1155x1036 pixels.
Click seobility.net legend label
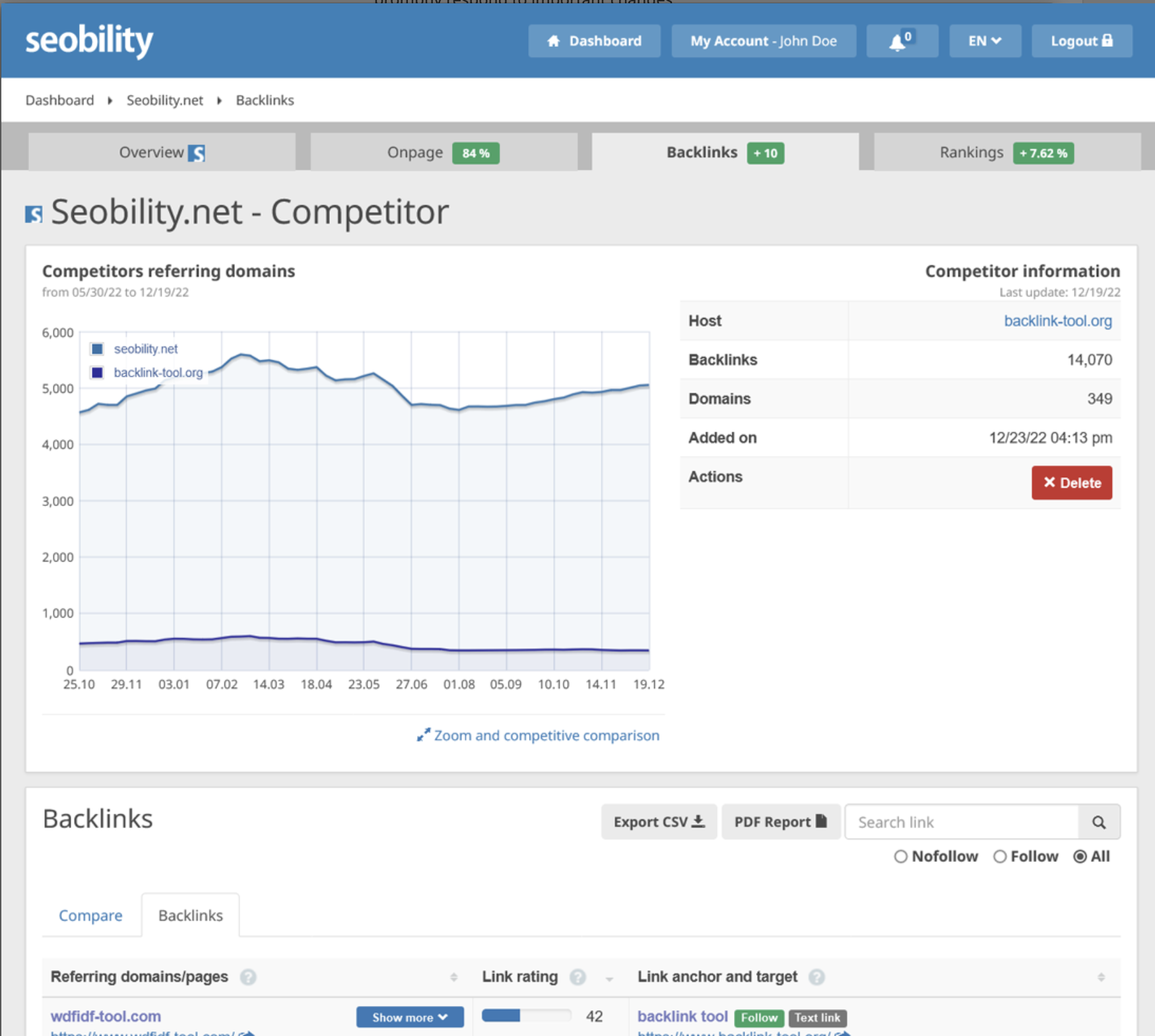pyautogui.click(x=146, y=349)
